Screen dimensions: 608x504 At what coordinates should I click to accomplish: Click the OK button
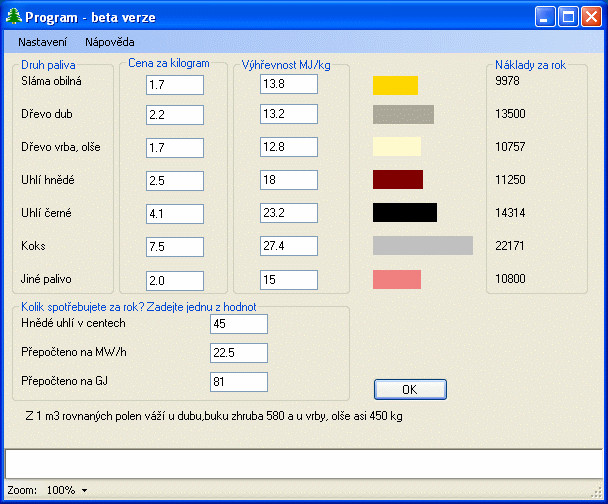point(410,389)
